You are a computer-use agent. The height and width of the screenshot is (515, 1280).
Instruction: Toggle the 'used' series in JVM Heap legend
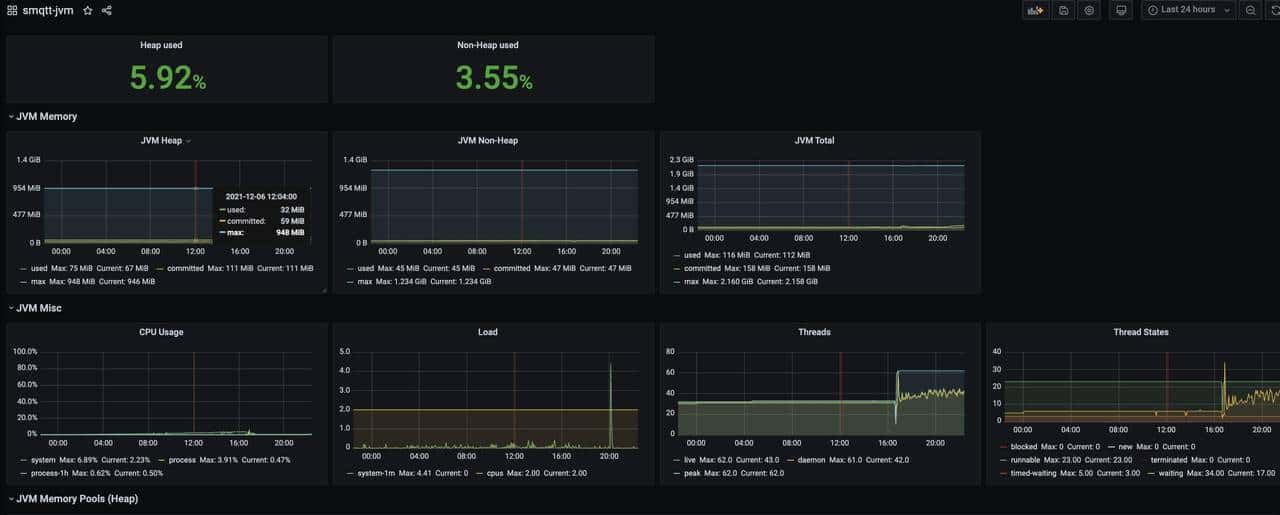coord(39,268)
